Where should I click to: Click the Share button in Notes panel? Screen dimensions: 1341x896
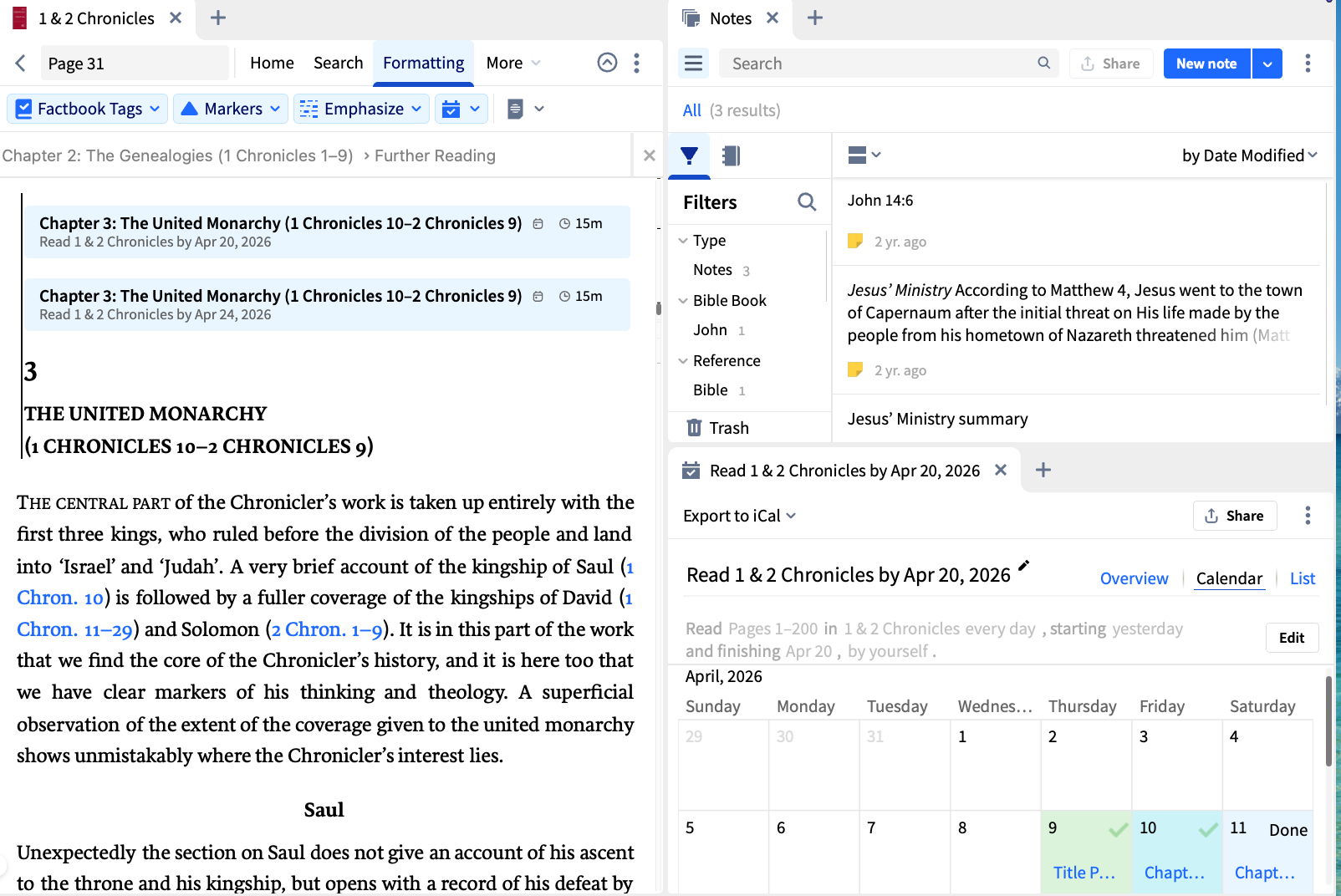pos(1111,64)
